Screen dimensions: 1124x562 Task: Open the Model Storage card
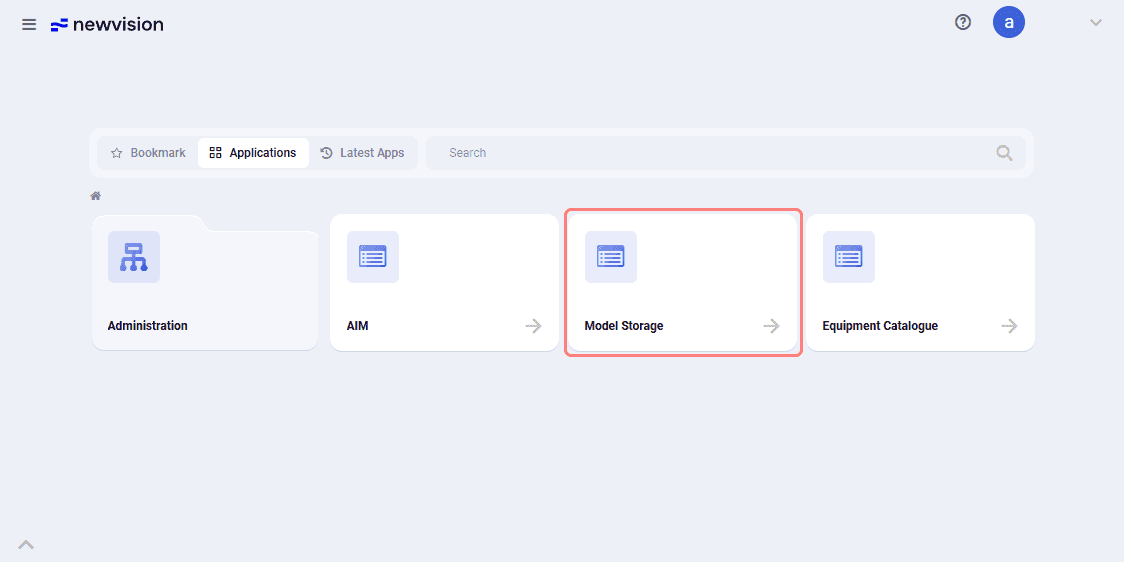(x=682, y=282)
